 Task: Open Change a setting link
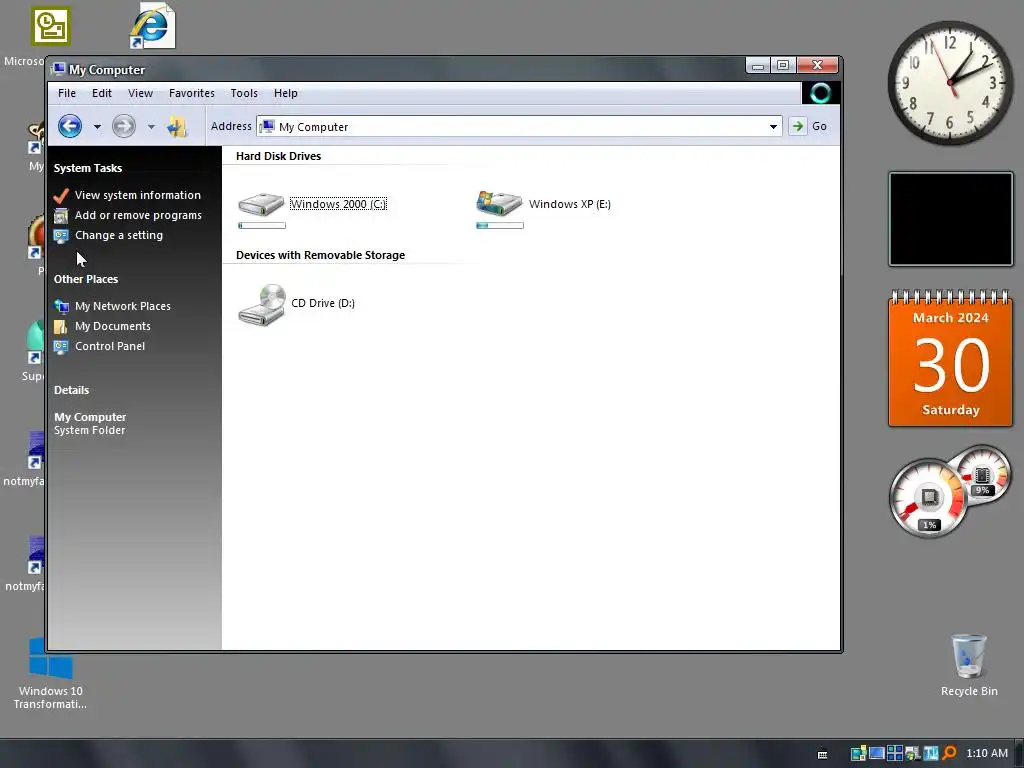pos(119,235)
